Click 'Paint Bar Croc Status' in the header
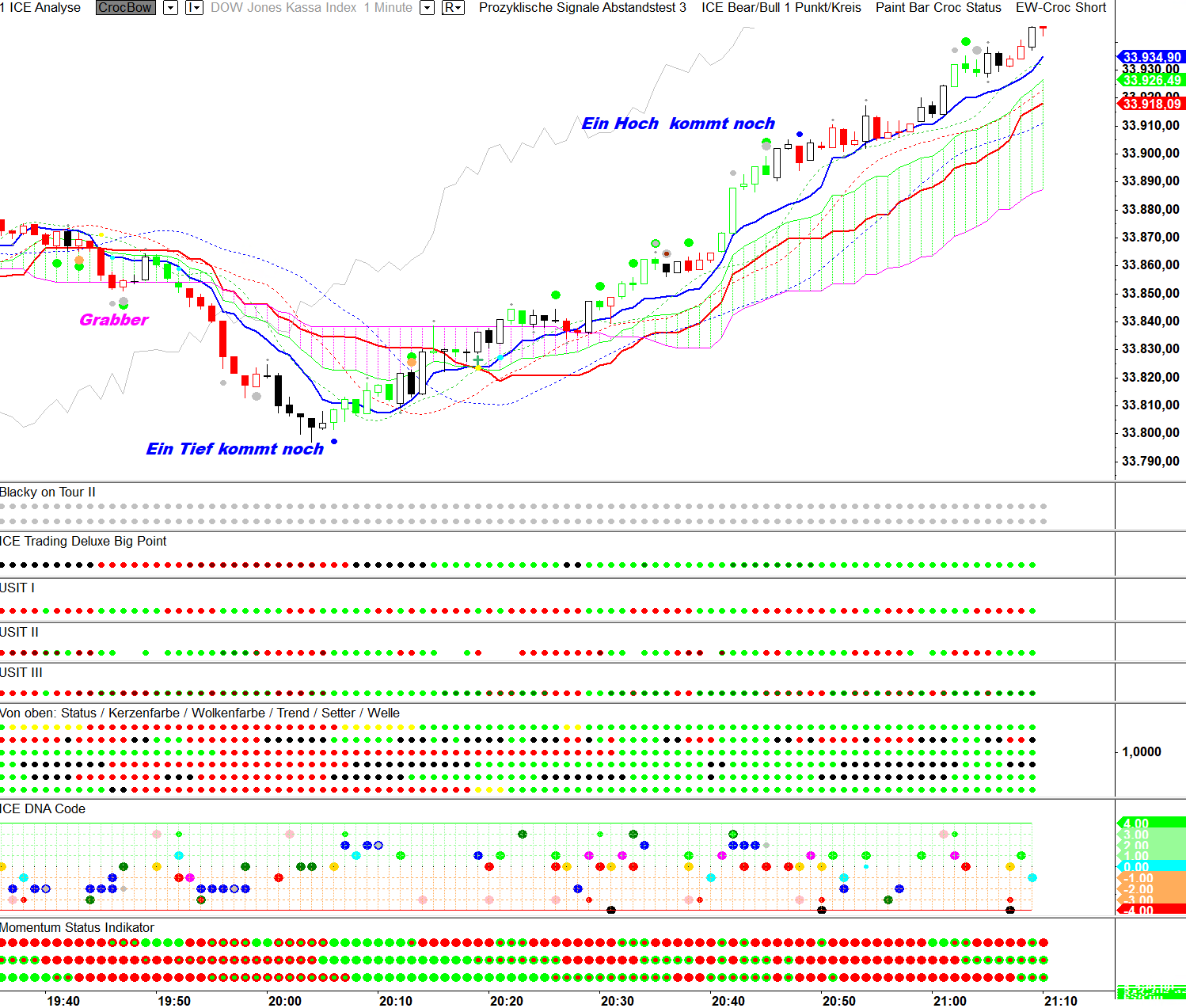Image resolution: width=1186 pixels, height=1008 pixels. 937,8
